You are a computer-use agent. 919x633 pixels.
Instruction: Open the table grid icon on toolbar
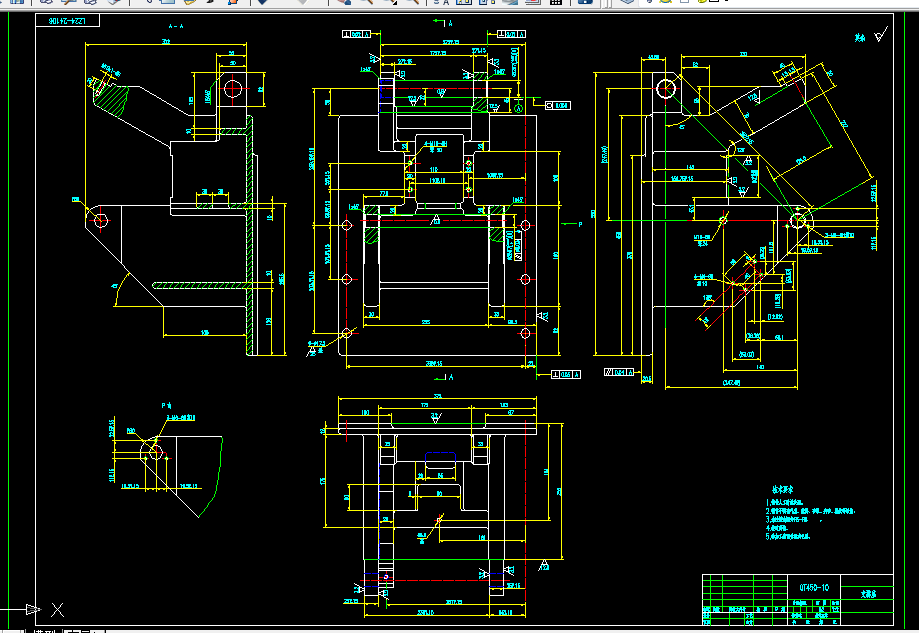click(x=557, y=5)
